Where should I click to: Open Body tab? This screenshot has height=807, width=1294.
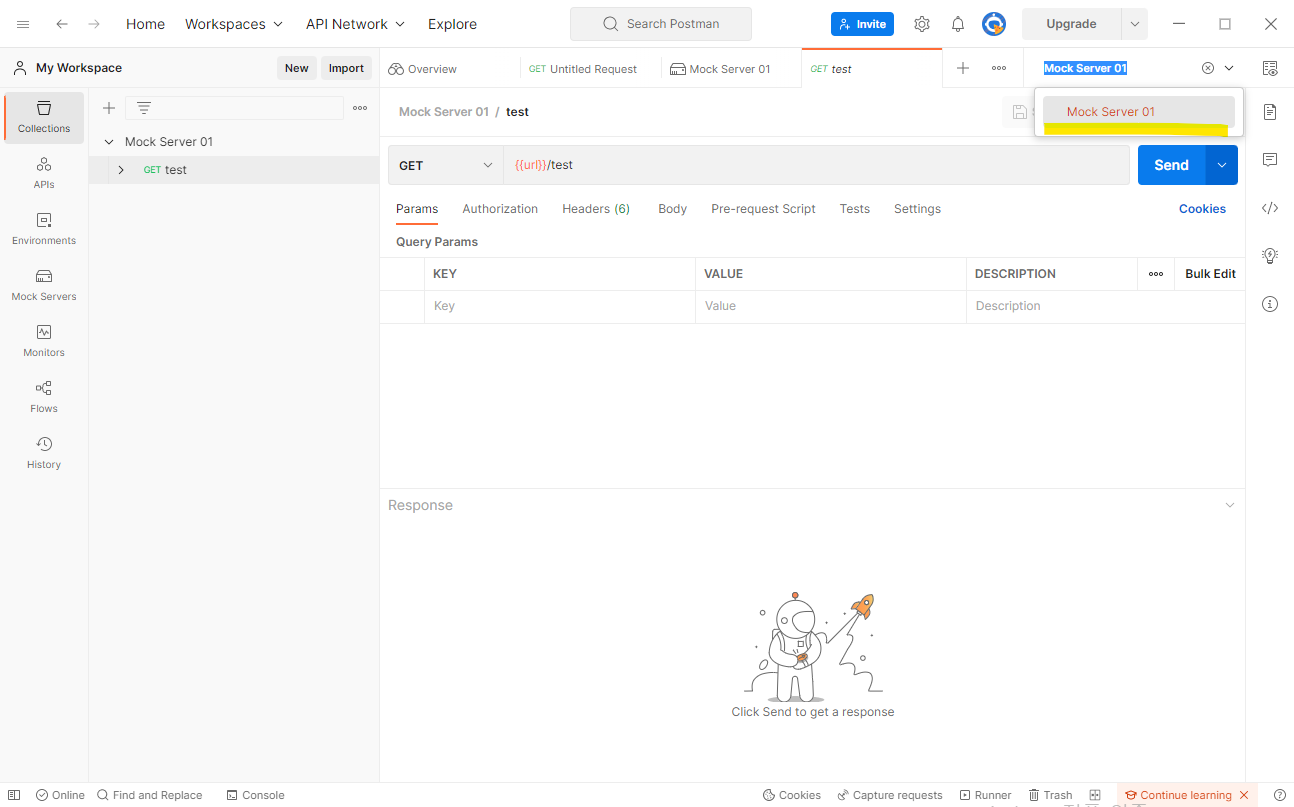(672, 209)
